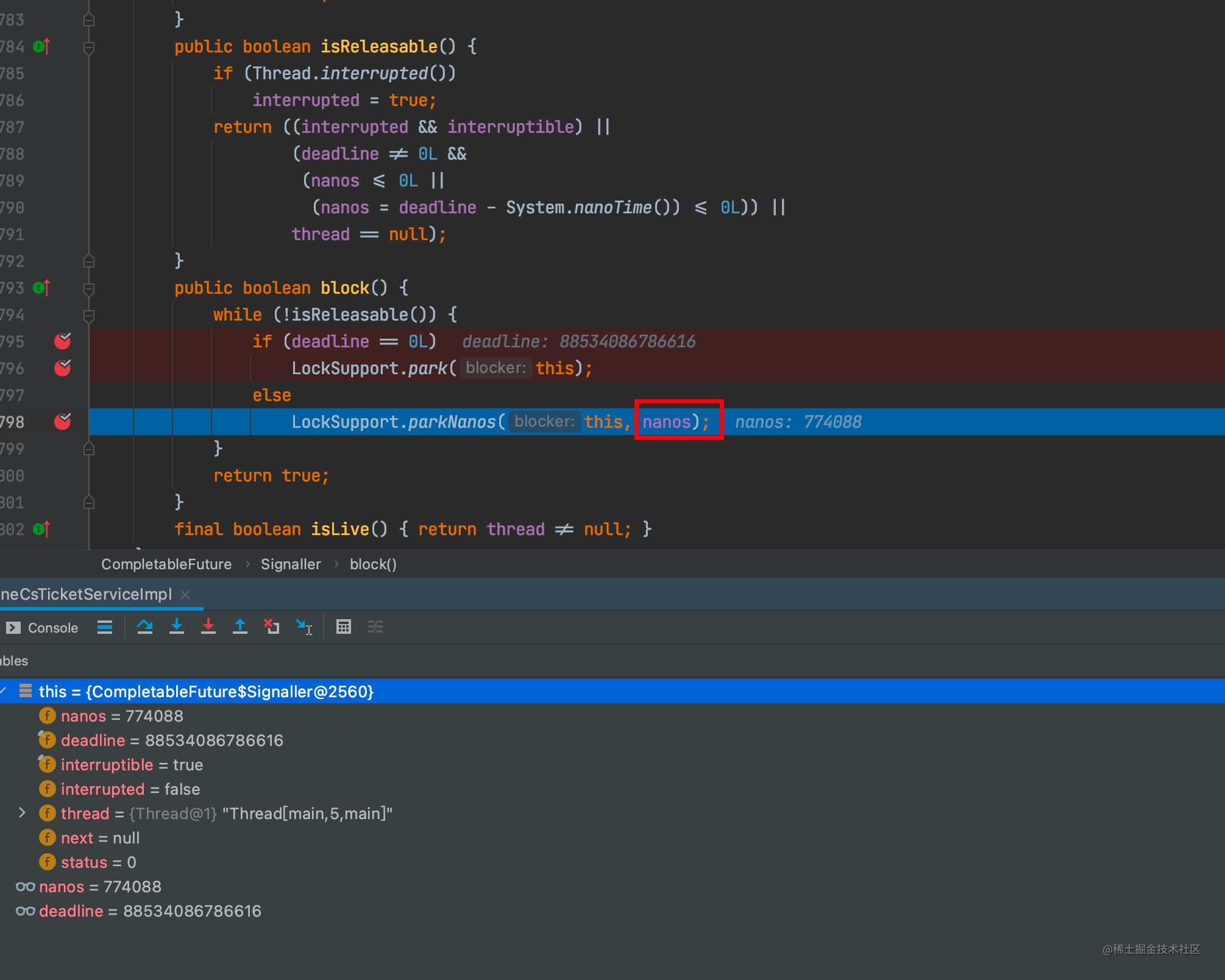Click the isReleasable method name on line 784
This screenshot has height=980, width=1225.
click(x=379, y=46)
